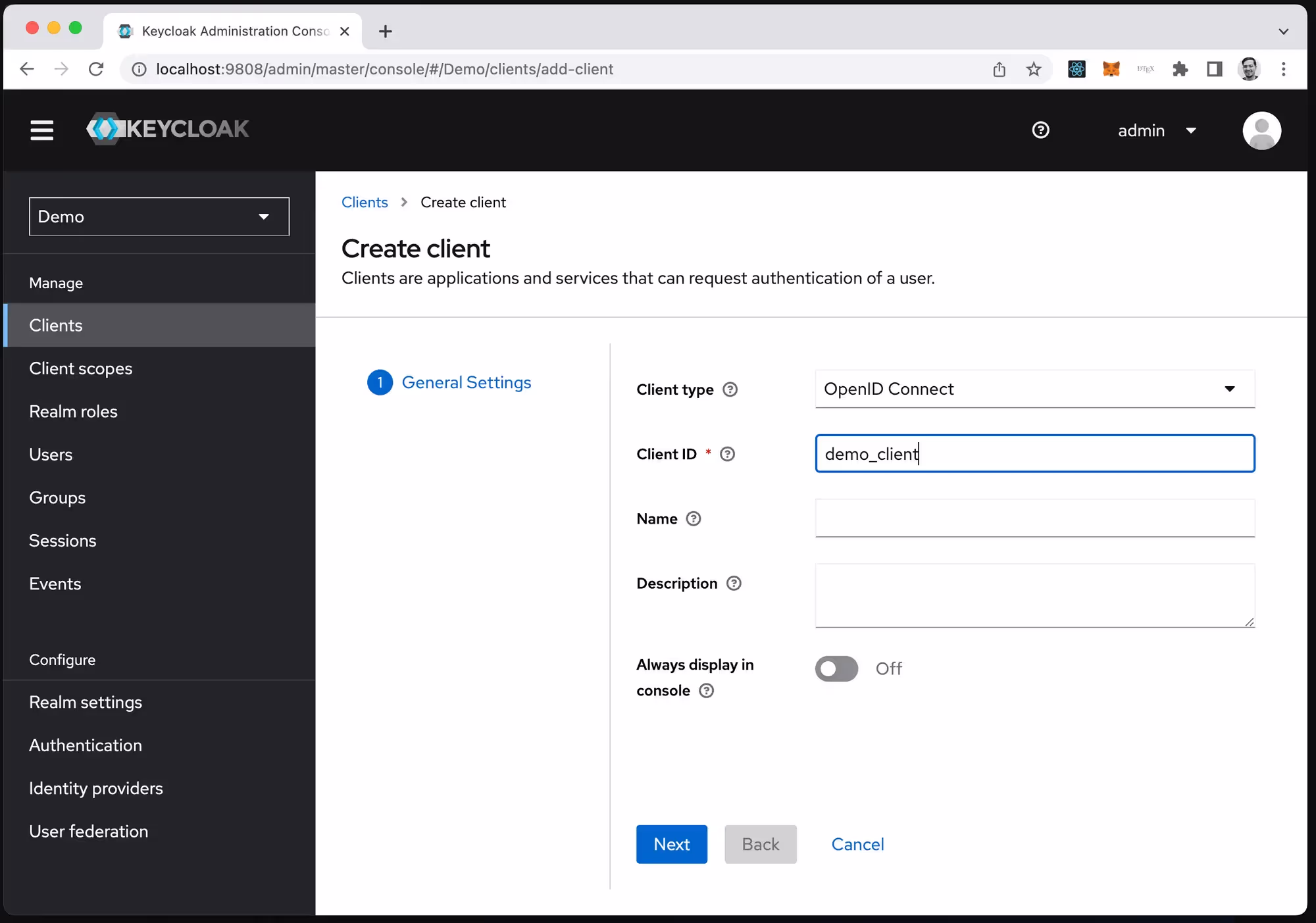Viewport: 1316px width, 923px height.
Task: Click the MetaMask fox extension icon
Action: [1111, 69]
